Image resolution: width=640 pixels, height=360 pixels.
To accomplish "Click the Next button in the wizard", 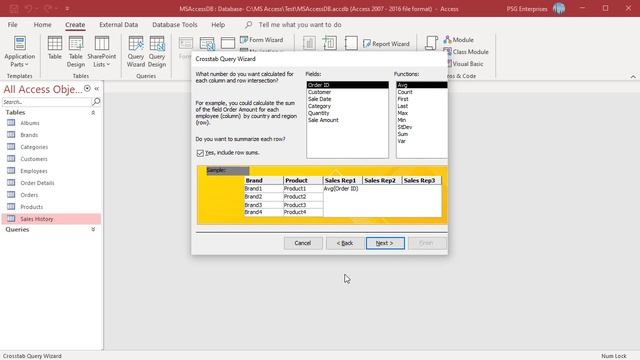I will coord(385,243).
